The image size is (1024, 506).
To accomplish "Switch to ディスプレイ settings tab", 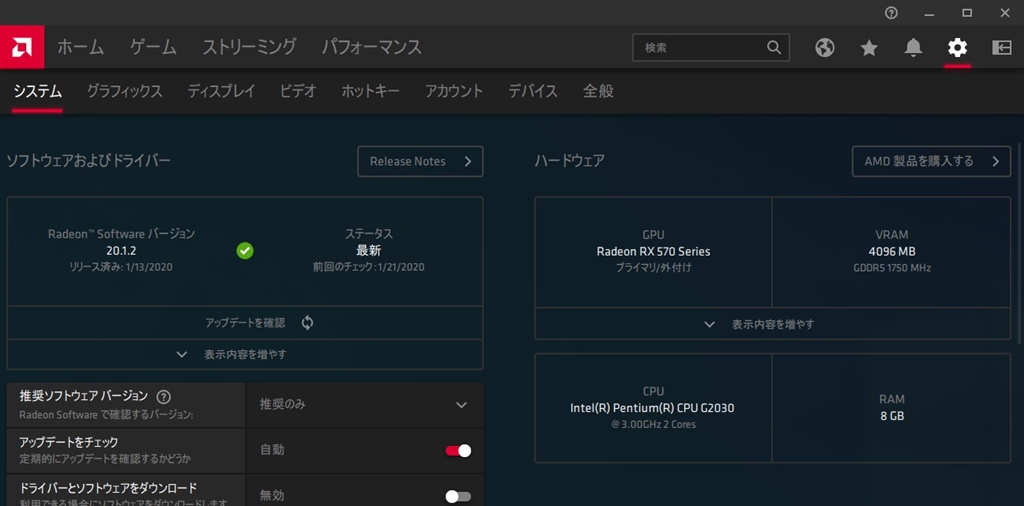I will [221, 91].
